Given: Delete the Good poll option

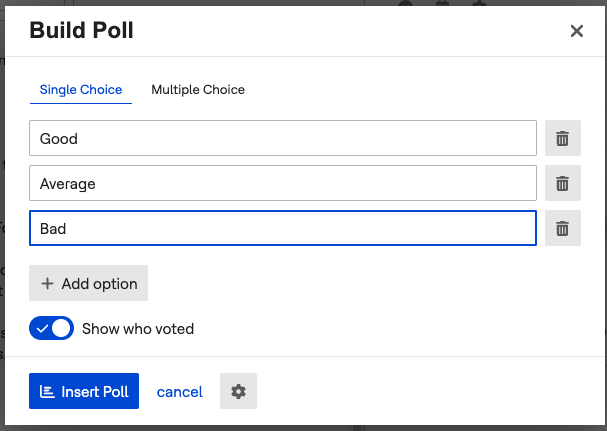Looking at the screenshot, I should pyautogui.click(x=562, y=139).
